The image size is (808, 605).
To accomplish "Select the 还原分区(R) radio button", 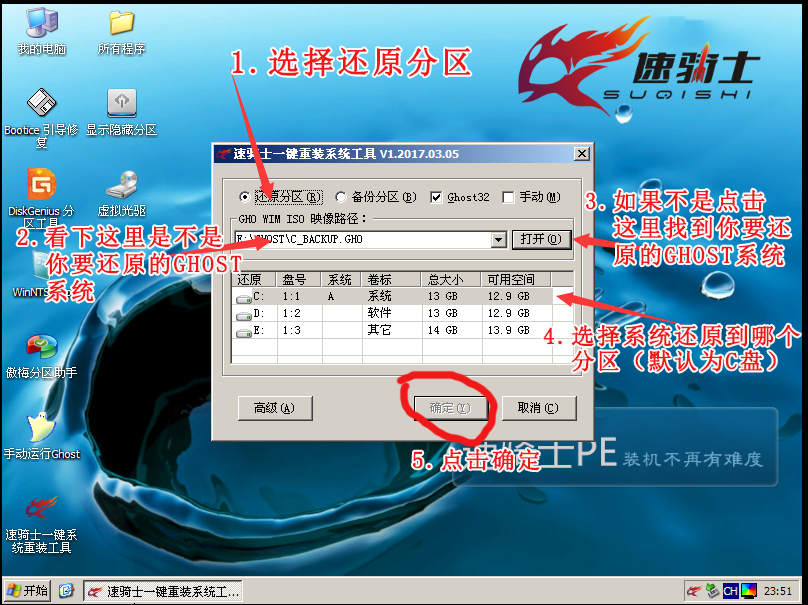I will click(245, 197).
